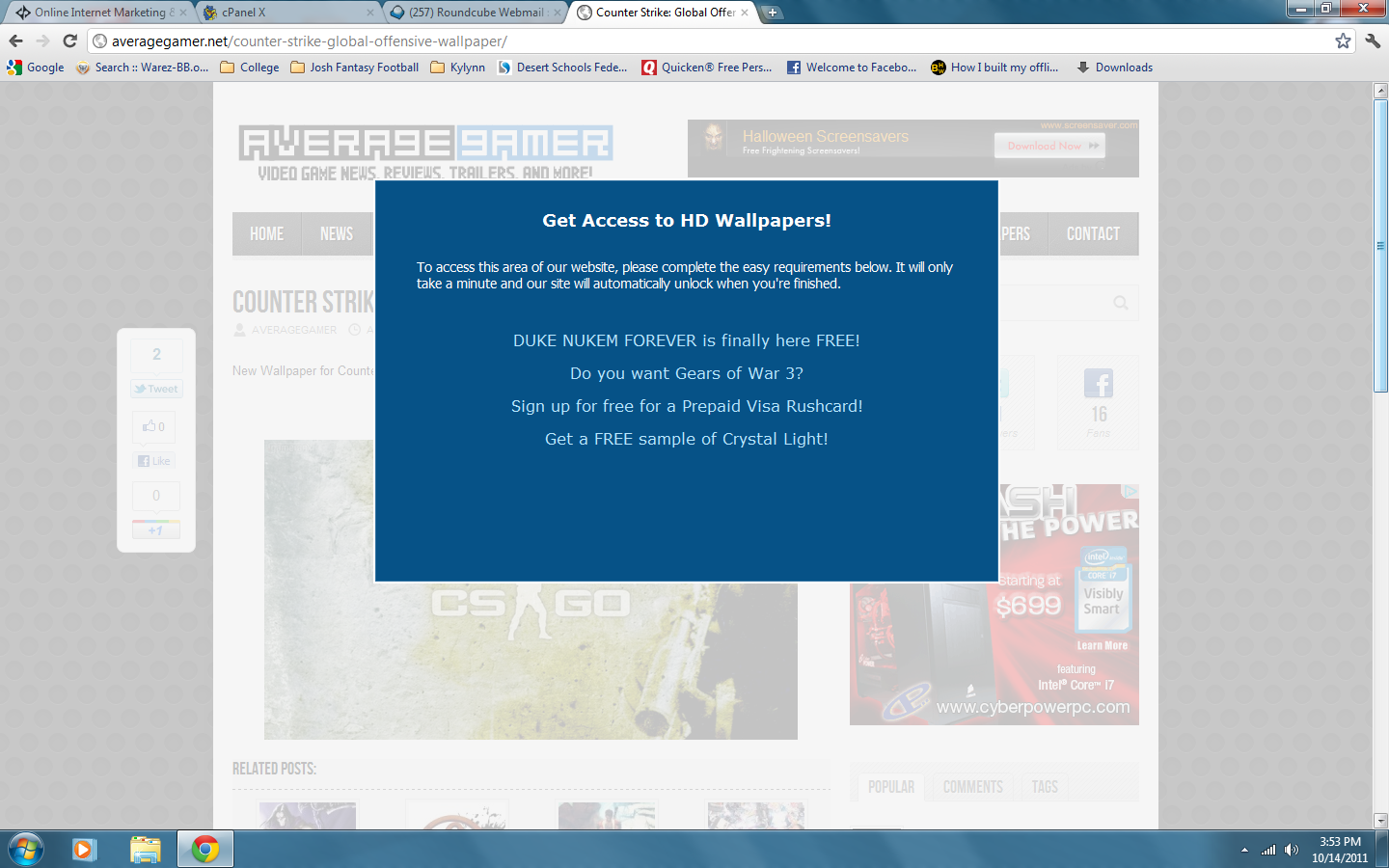Go back using the browser Back arrow
Image resolution: width=1389 pixels, height=868 pixels.
(15, 41)
